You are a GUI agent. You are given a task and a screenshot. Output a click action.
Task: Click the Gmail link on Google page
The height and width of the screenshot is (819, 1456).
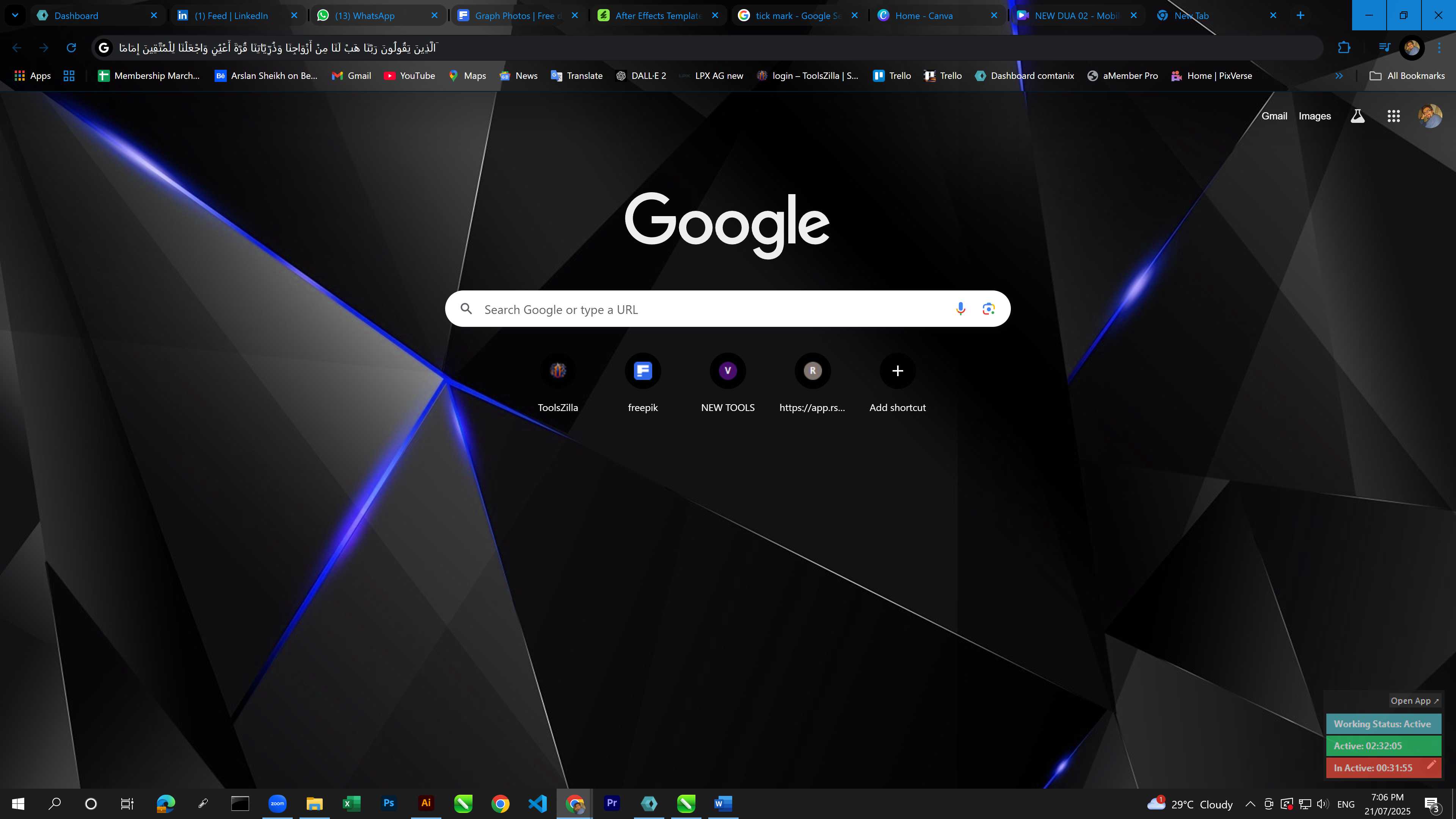coord(1274,116)
